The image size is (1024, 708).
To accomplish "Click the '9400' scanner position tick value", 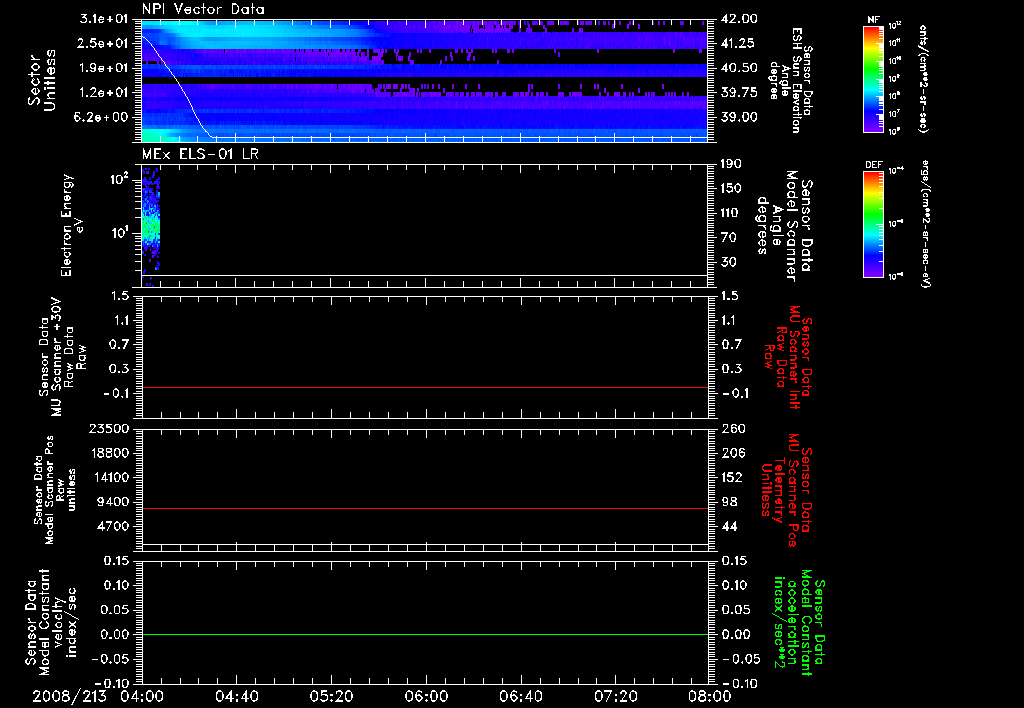I will point(113,502).
